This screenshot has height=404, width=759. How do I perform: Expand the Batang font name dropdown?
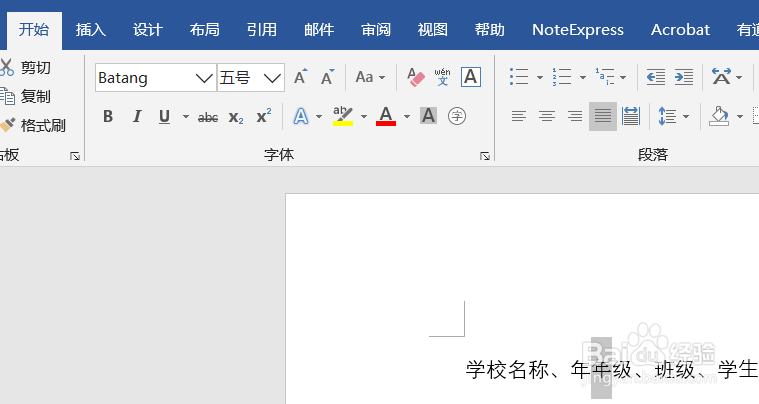204,77
